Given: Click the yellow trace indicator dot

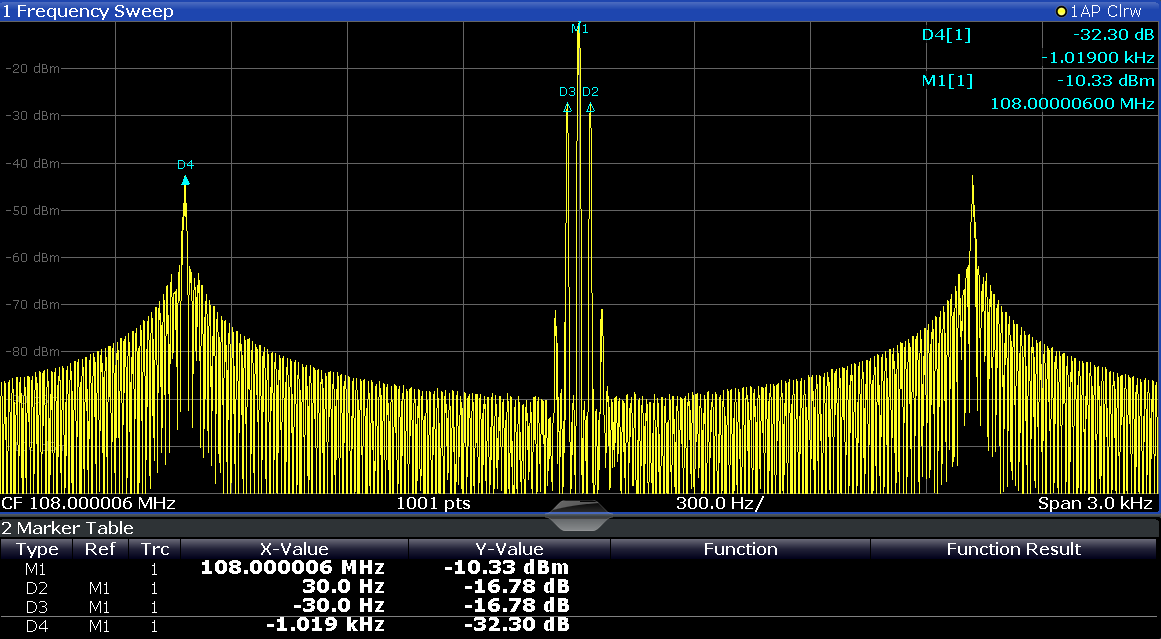Looking at the screenshot, I should point(1061,11).
